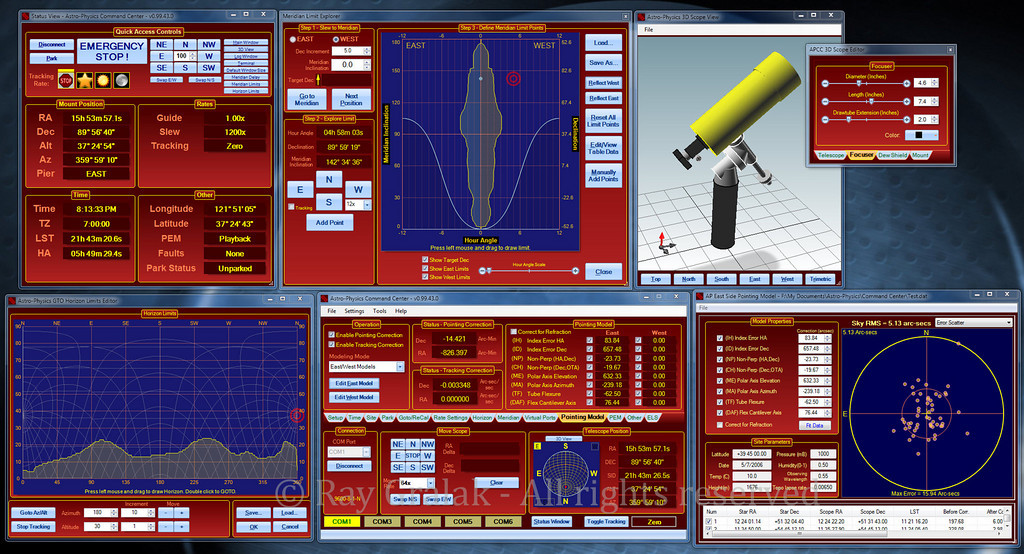Select East view in 3D Scope View

point(754,279)
